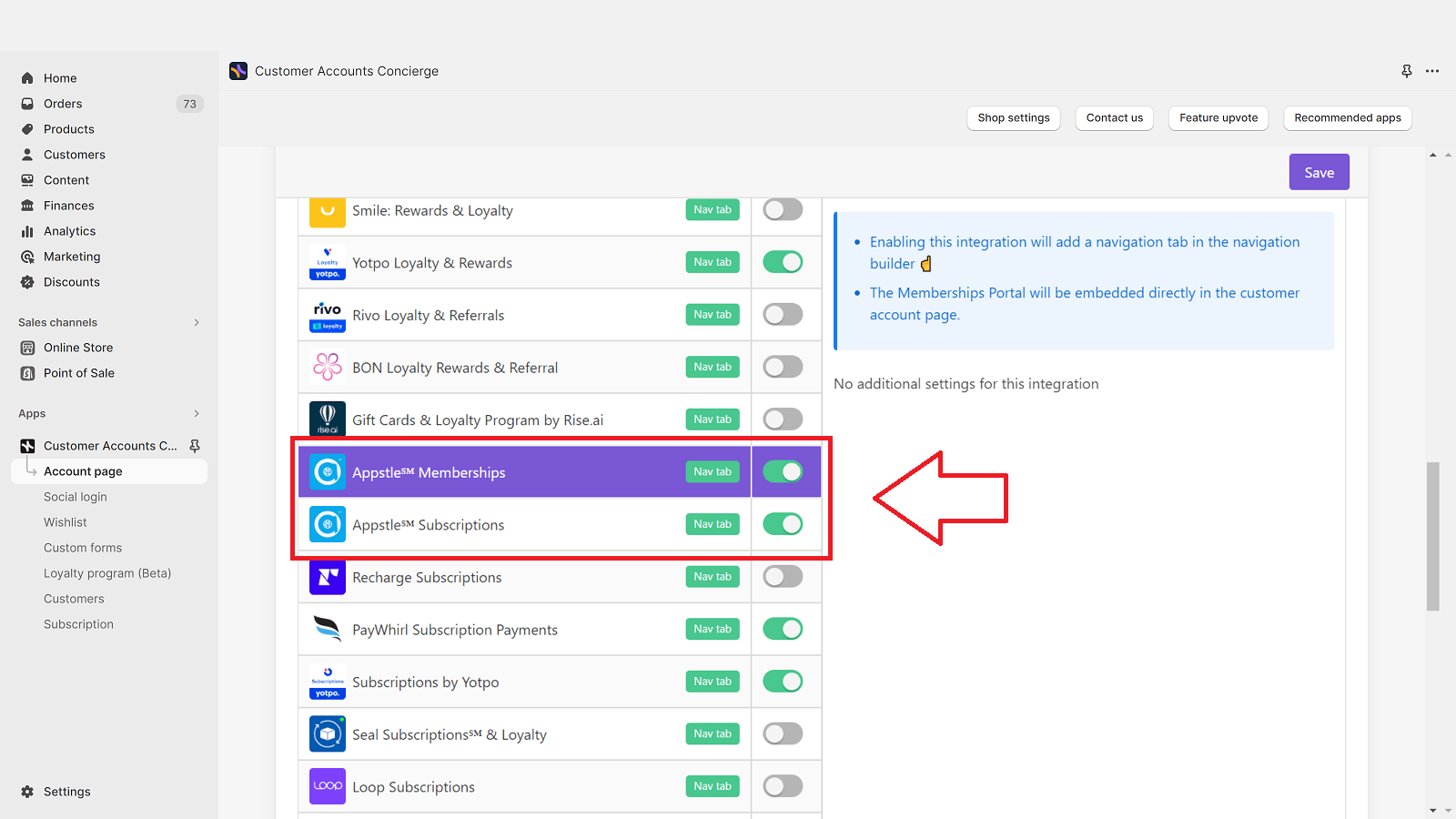The width and height of the screenshot is (1456, 819).
Task: Click the page vertical scrollbar thumb
Action: pyautogui.click(x=1433, y=536)
